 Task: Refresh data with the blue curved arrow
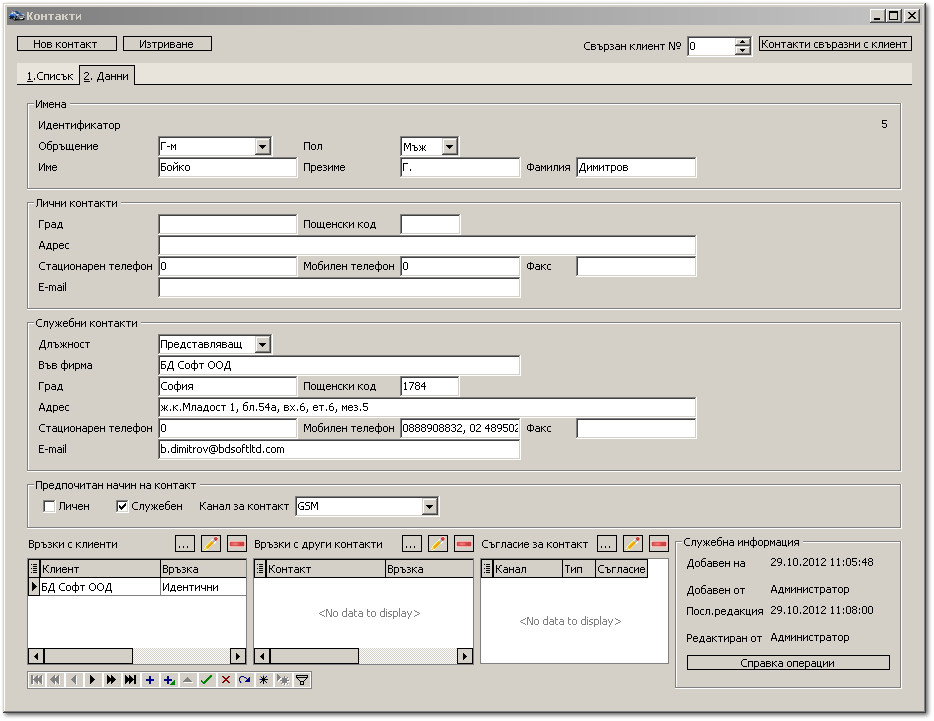245,680
